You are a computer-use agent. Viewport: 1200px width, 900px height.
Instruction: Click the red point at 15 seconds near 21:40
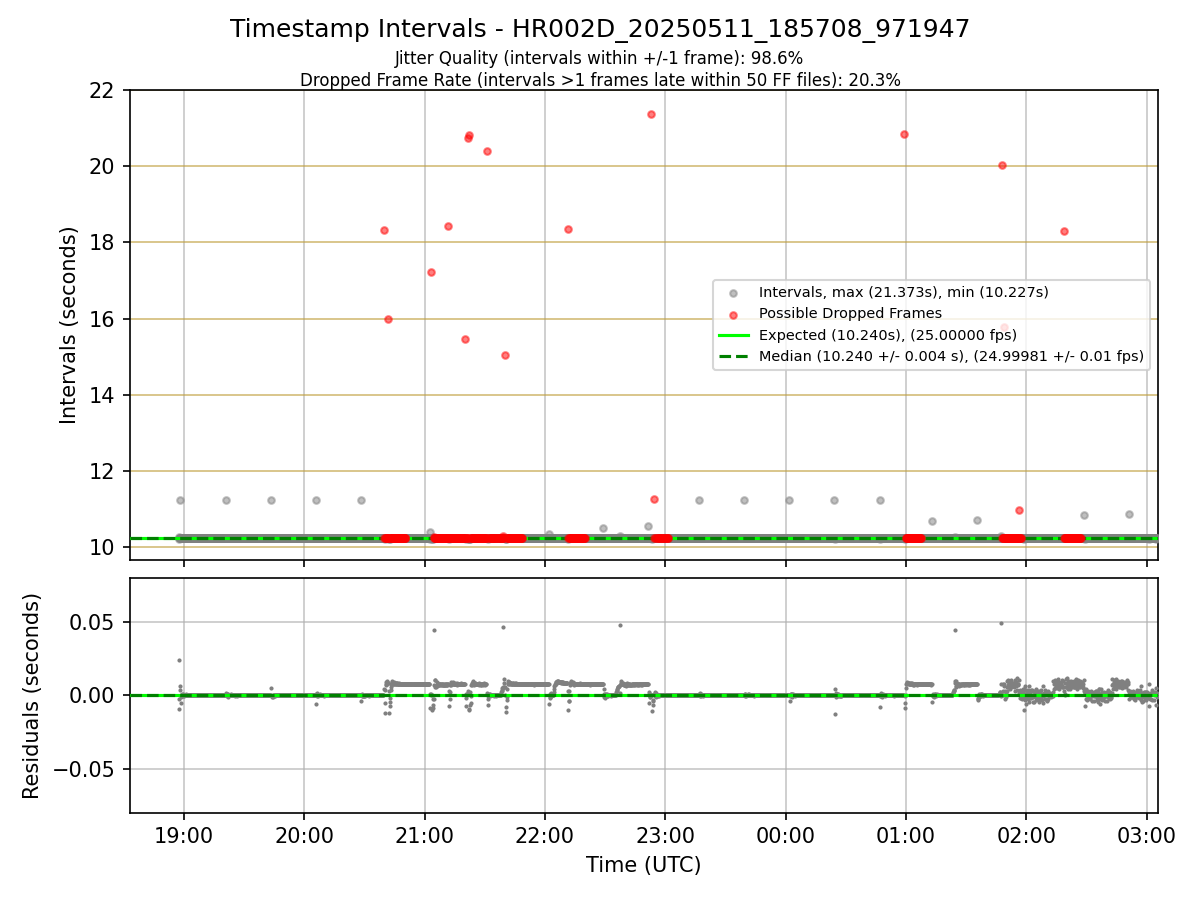pos(505,355)
